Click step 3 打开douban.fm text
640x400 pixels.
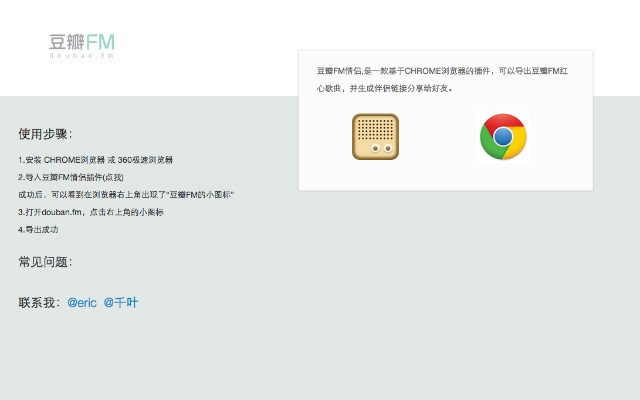pos(91,212)
